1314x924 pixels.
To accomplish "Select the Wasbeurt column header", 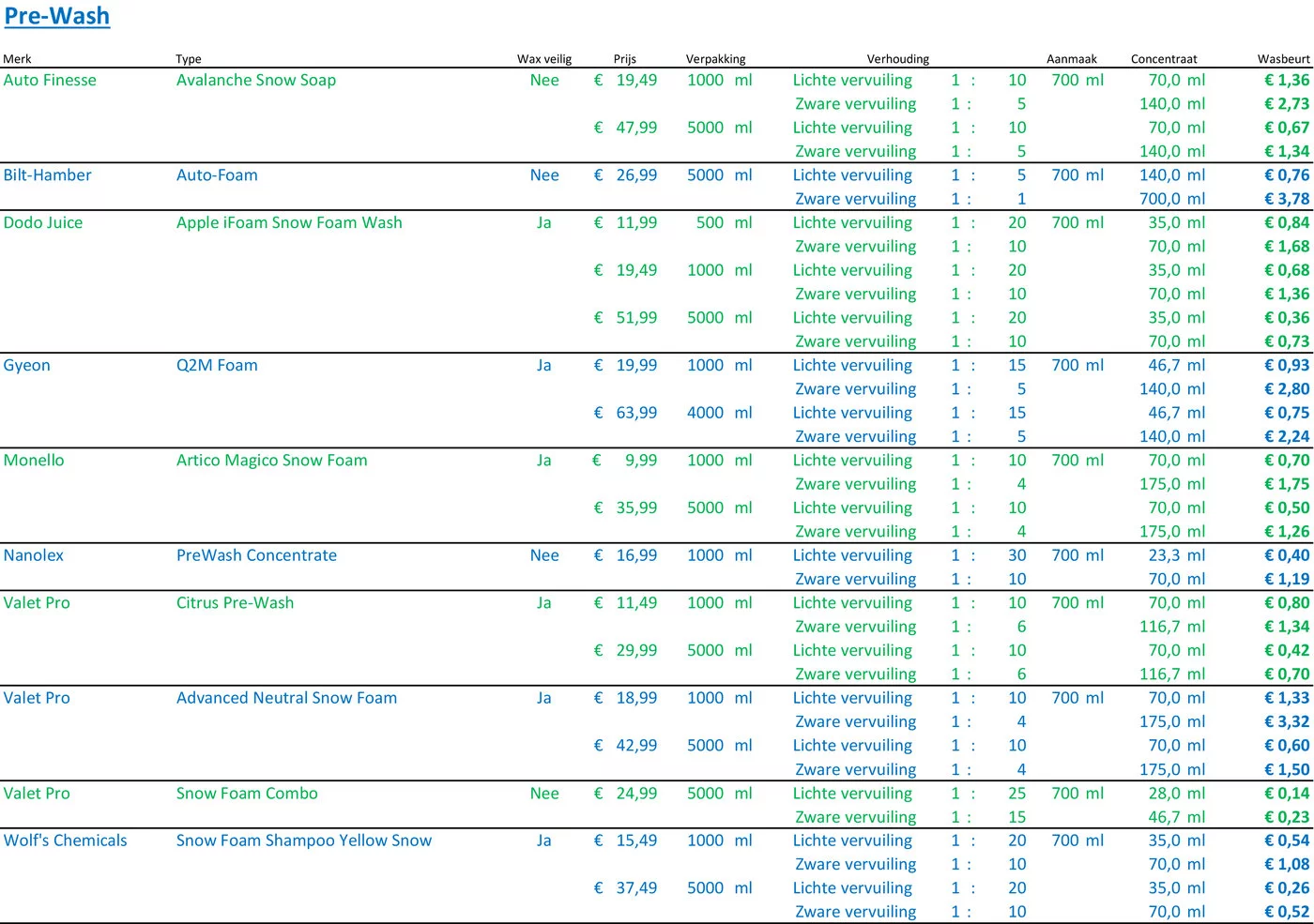I will coord(1284,58).
